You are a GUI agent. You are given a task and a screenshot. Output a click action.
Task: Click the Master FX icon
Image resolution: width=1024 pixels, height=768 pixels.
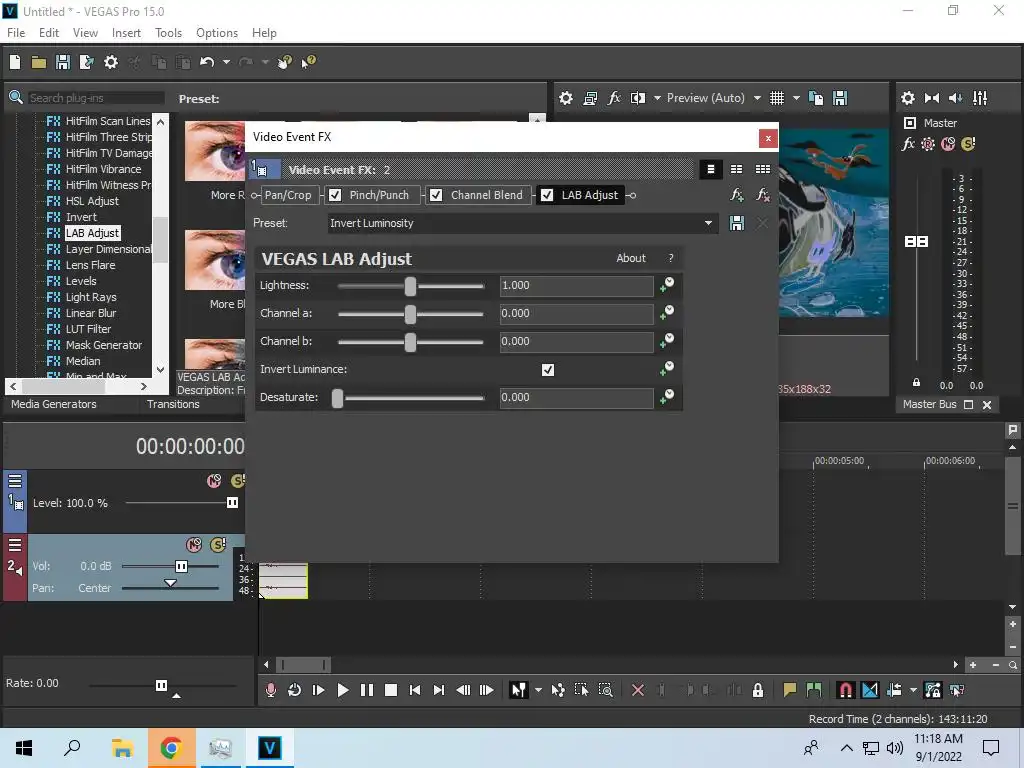tap(908, 144)
